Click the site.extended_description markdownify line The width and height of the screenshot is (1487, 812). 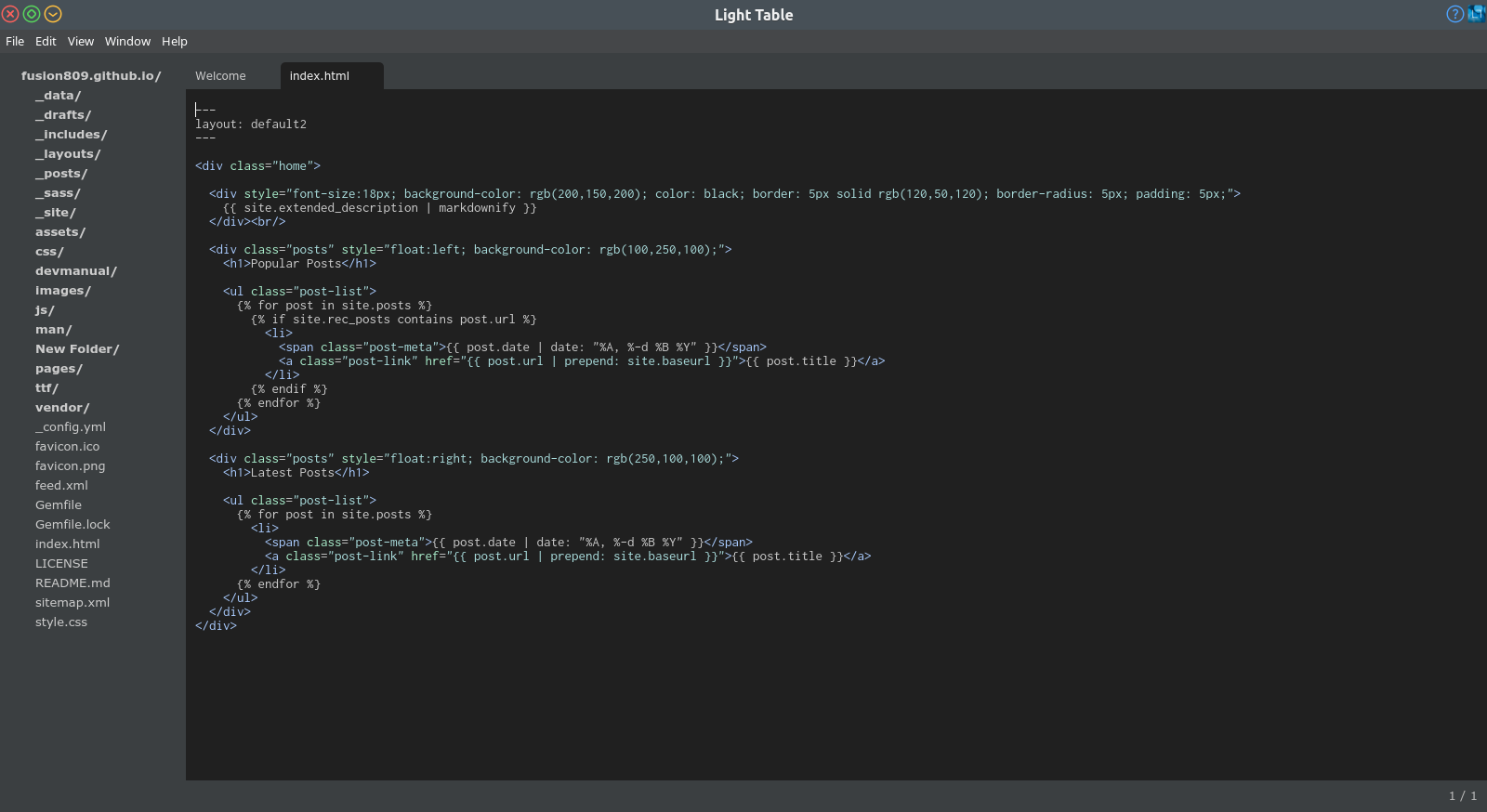(x=379, y=208)
